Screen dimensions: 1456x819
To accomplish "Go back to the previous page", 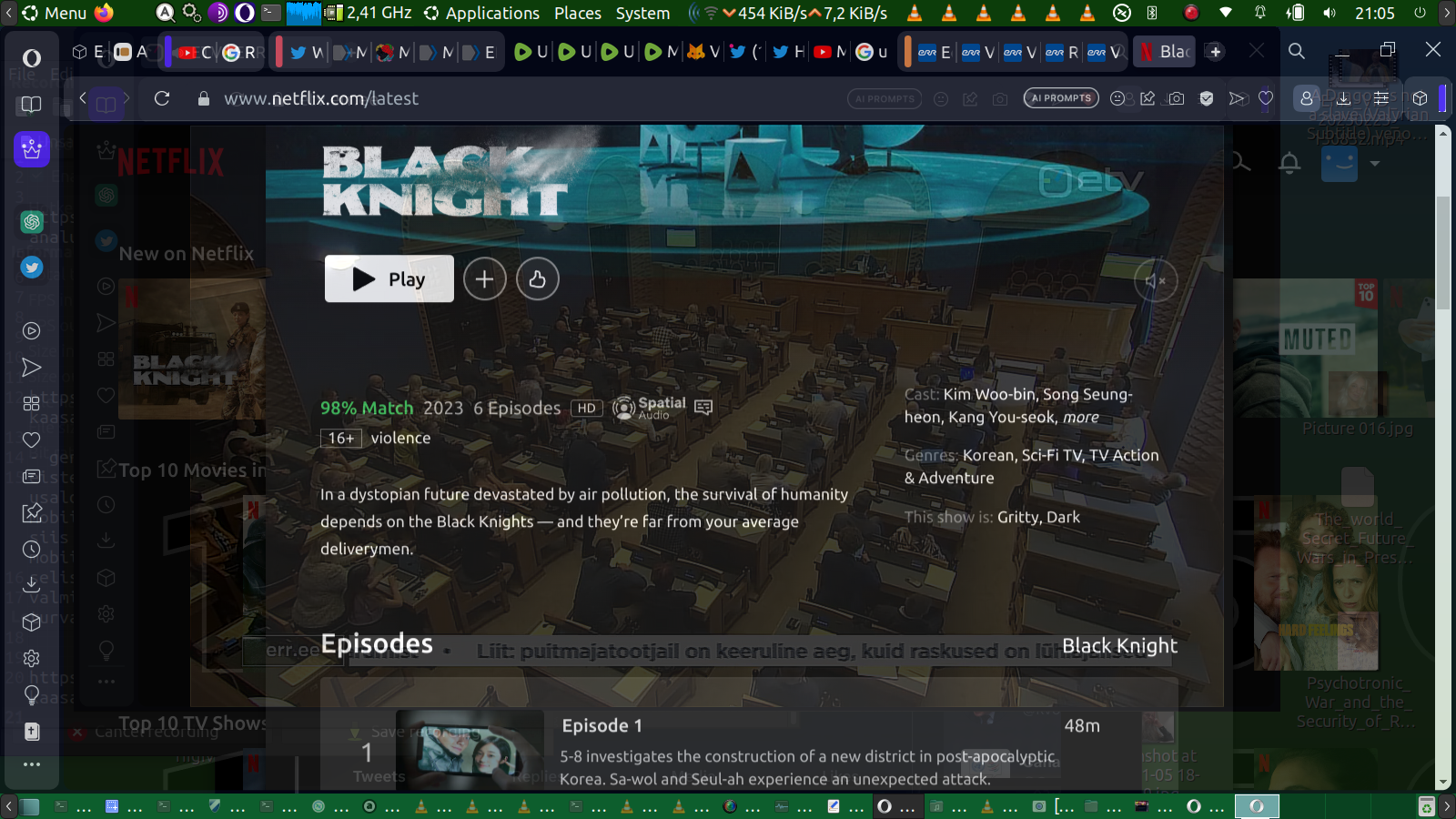I will pyautogui.click(x=83, y=98).
